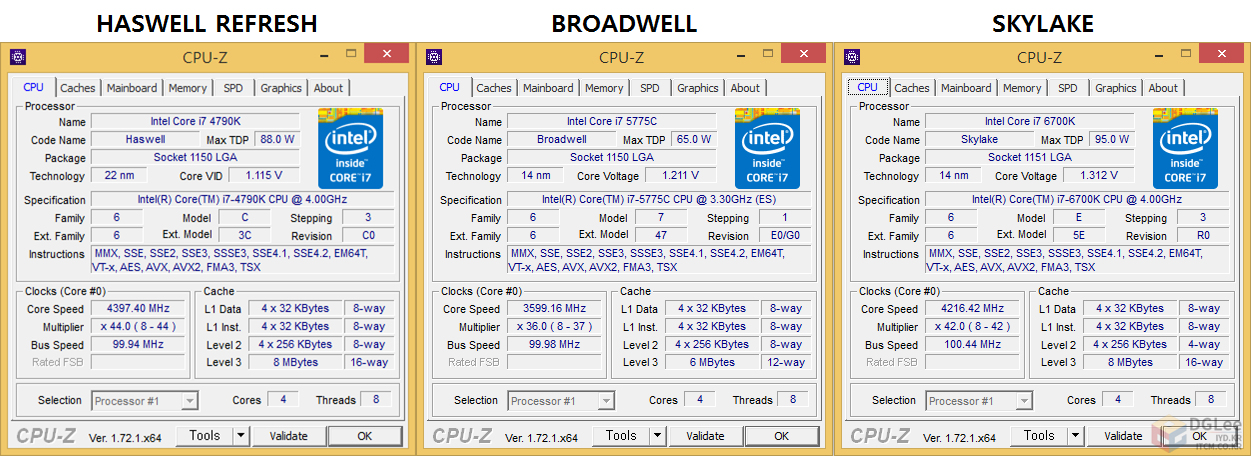Click the Tools button in Skylake window
Screen dimensions: 1251x456
click(1039, 436)
